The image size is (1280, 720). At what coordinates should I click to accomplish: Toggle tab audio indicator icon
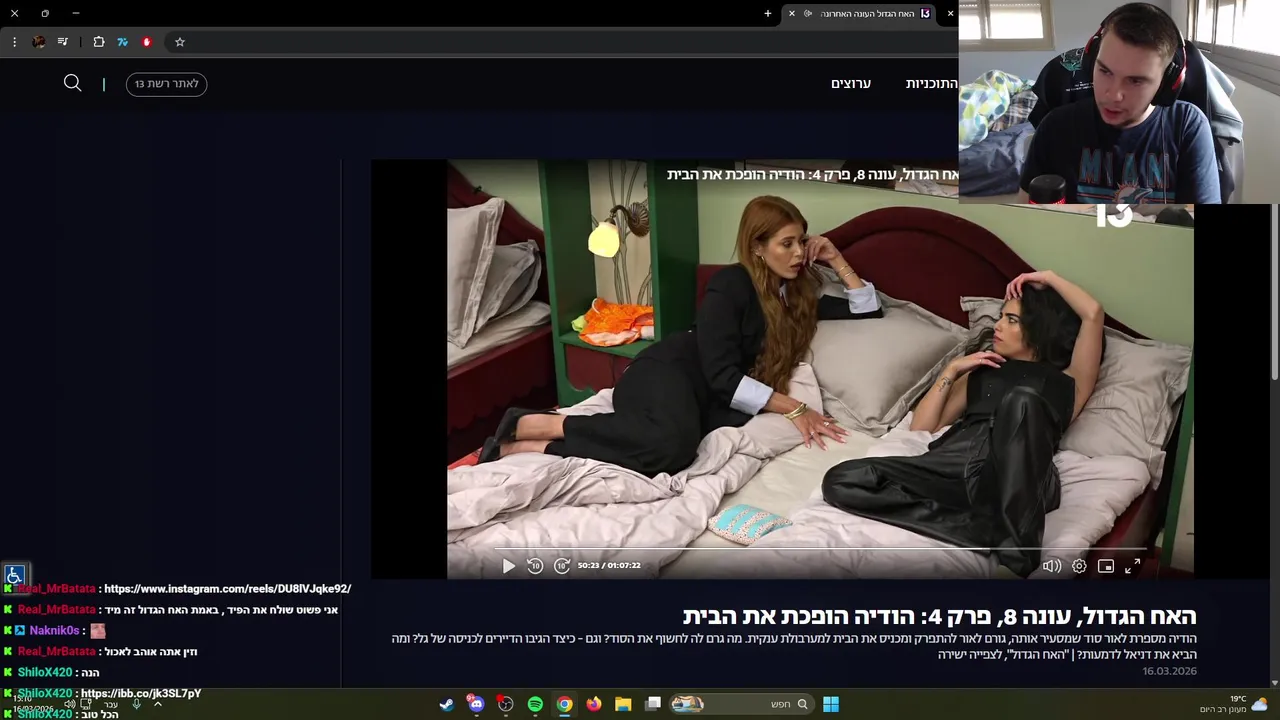(808, 14)
